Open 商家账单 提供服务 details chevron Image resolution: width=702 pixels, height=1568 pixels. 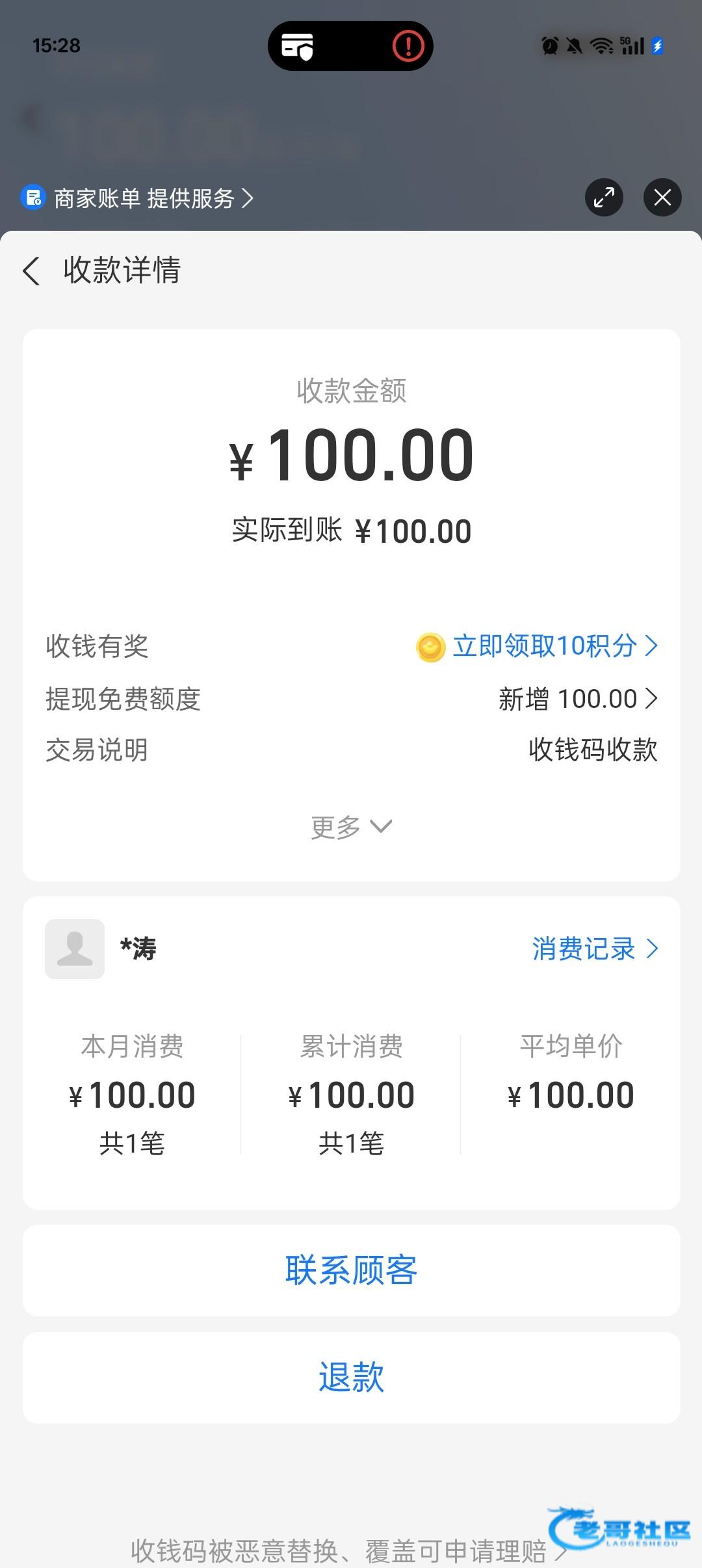point(248,198)
